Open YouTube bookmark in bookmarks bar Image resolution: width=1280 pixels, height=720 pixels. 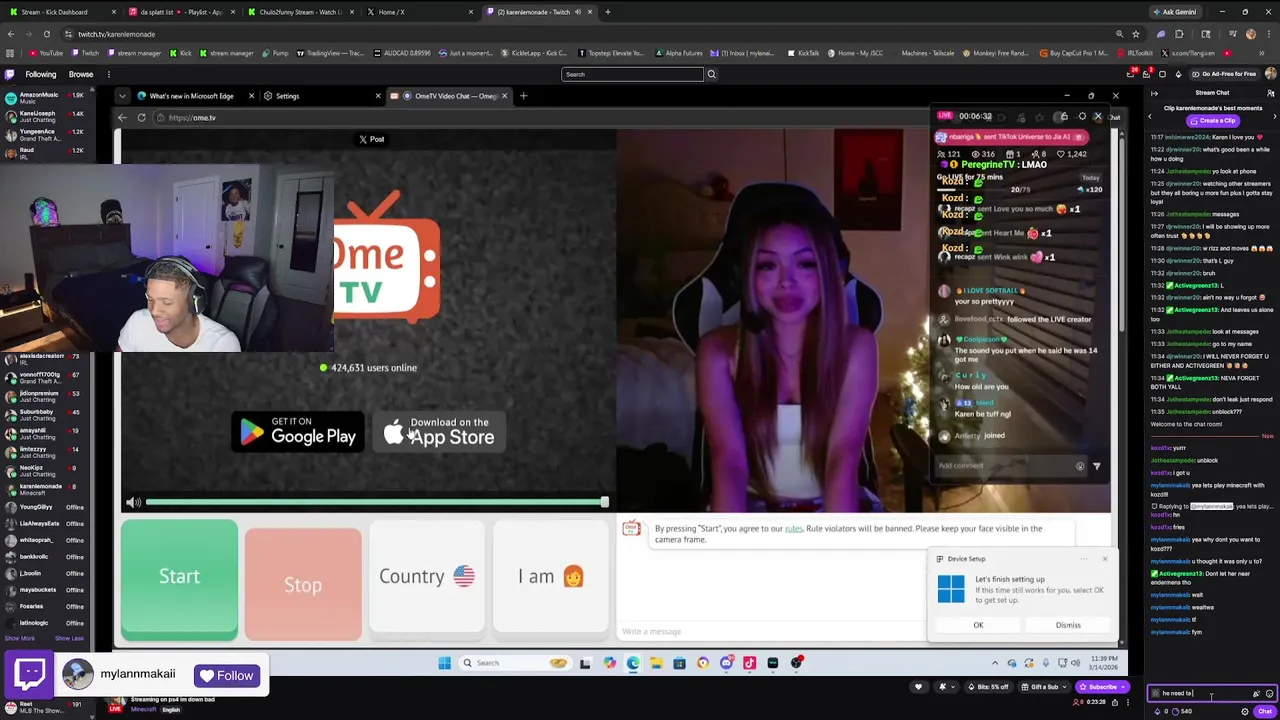point(46,53)
